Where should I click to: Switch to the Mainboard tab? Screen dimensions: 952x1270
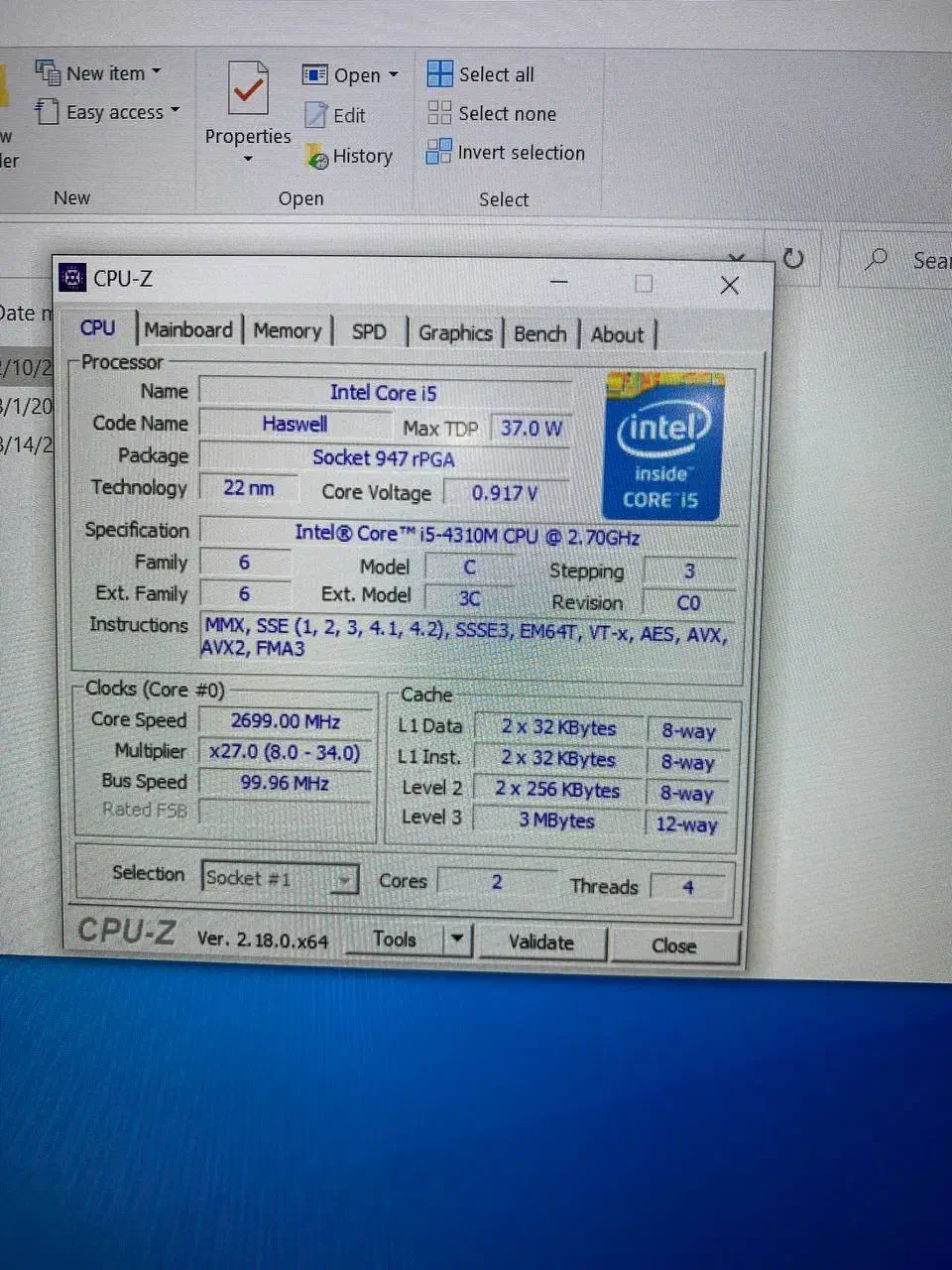click(x=188, y=329)
